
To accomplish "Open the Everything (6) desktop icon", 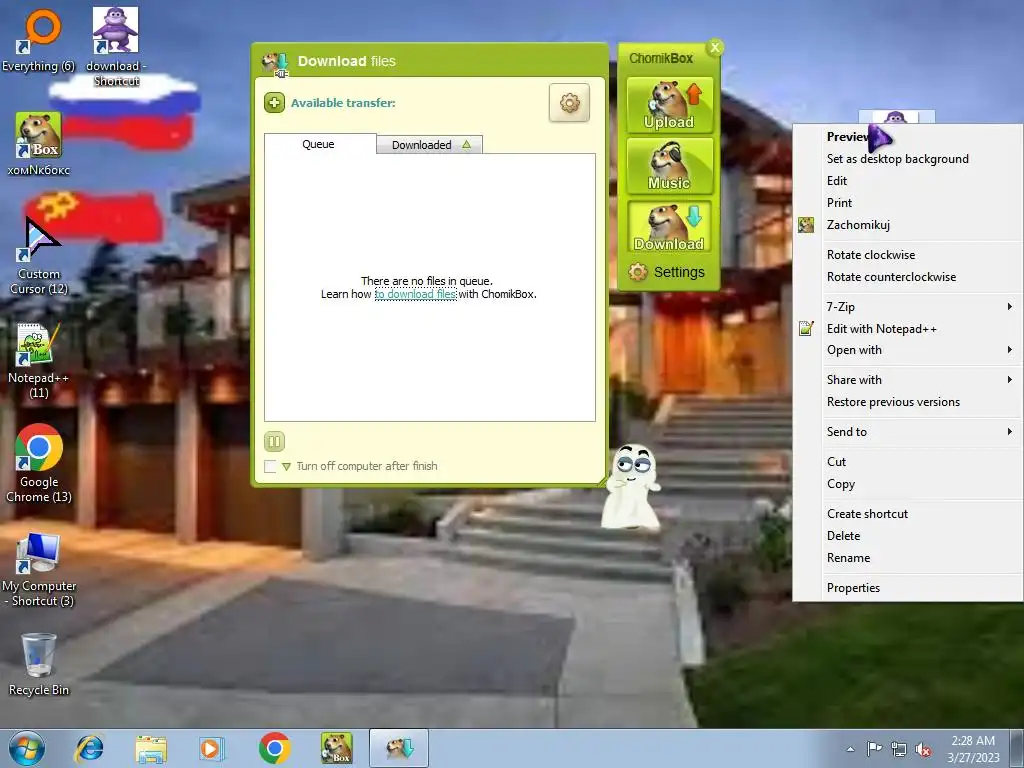I will [x=39, y=40].
